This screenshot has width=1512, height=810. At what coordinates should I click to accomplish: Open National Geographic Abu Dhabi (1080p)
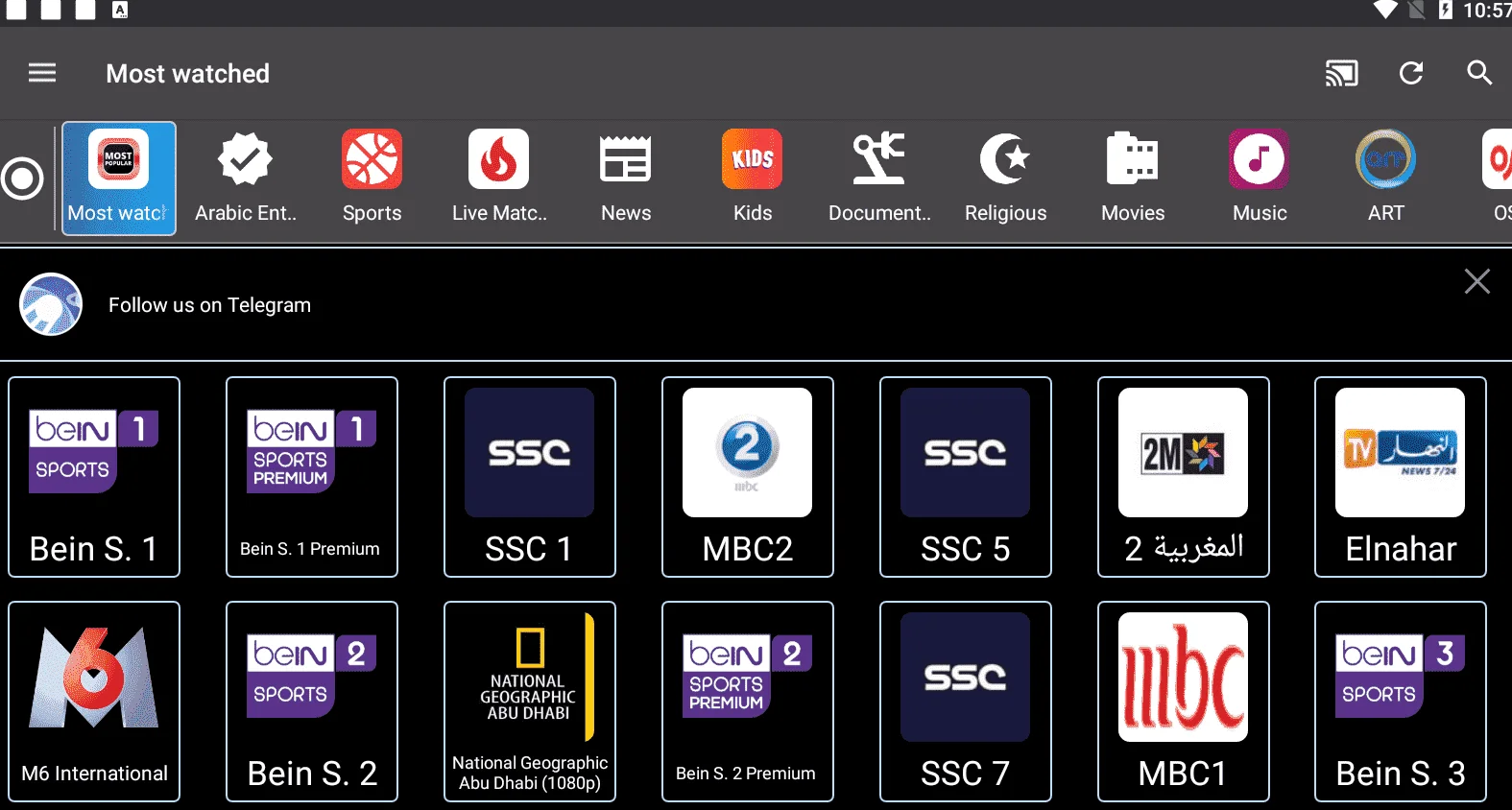tap(530, 702)
